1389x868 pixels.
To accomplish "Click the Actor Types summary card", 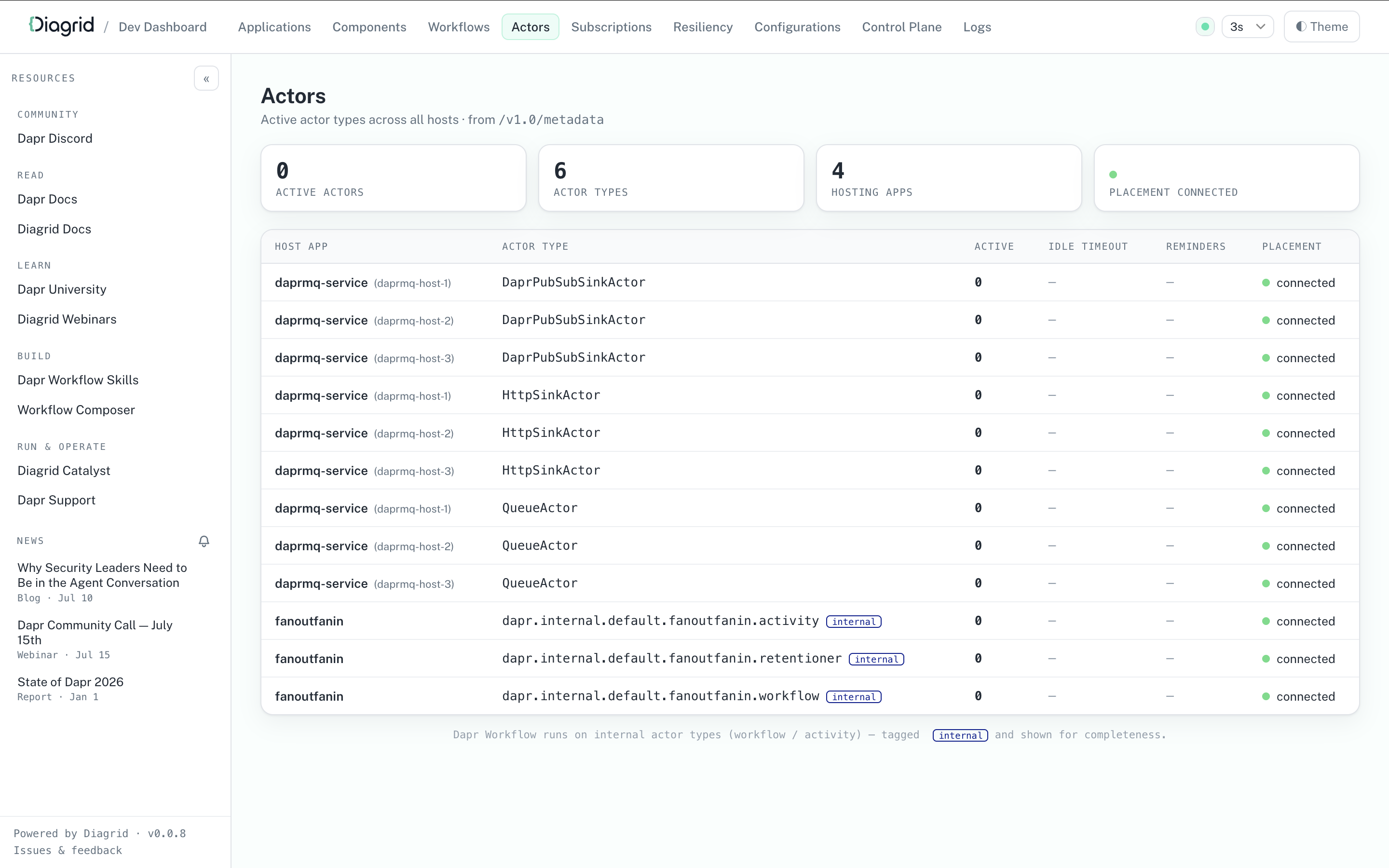I will [x=671, y=178].
